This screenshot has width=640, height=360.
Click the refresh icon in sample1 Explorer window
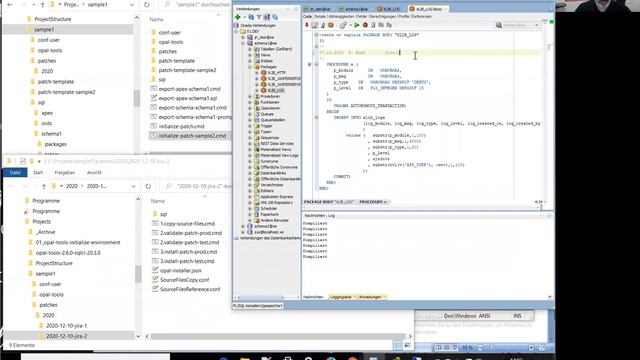147,5
